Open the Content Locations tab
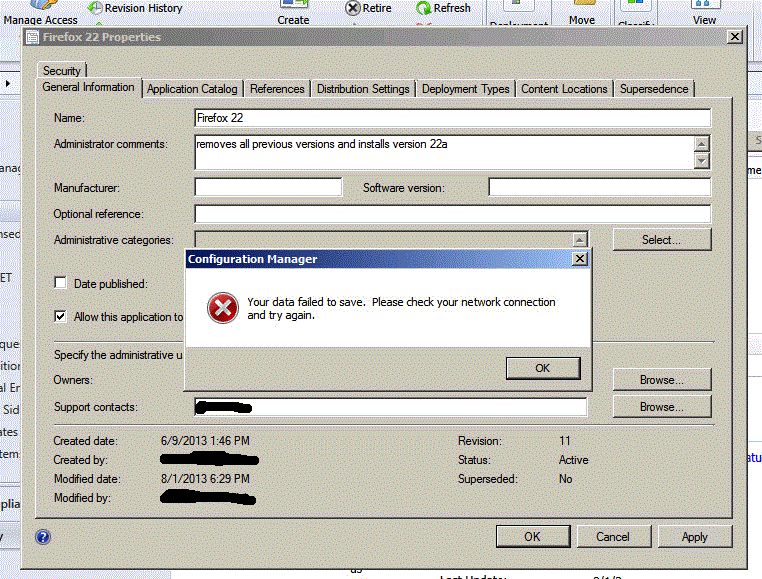The image size is (762, 579). tap(564, 89)
